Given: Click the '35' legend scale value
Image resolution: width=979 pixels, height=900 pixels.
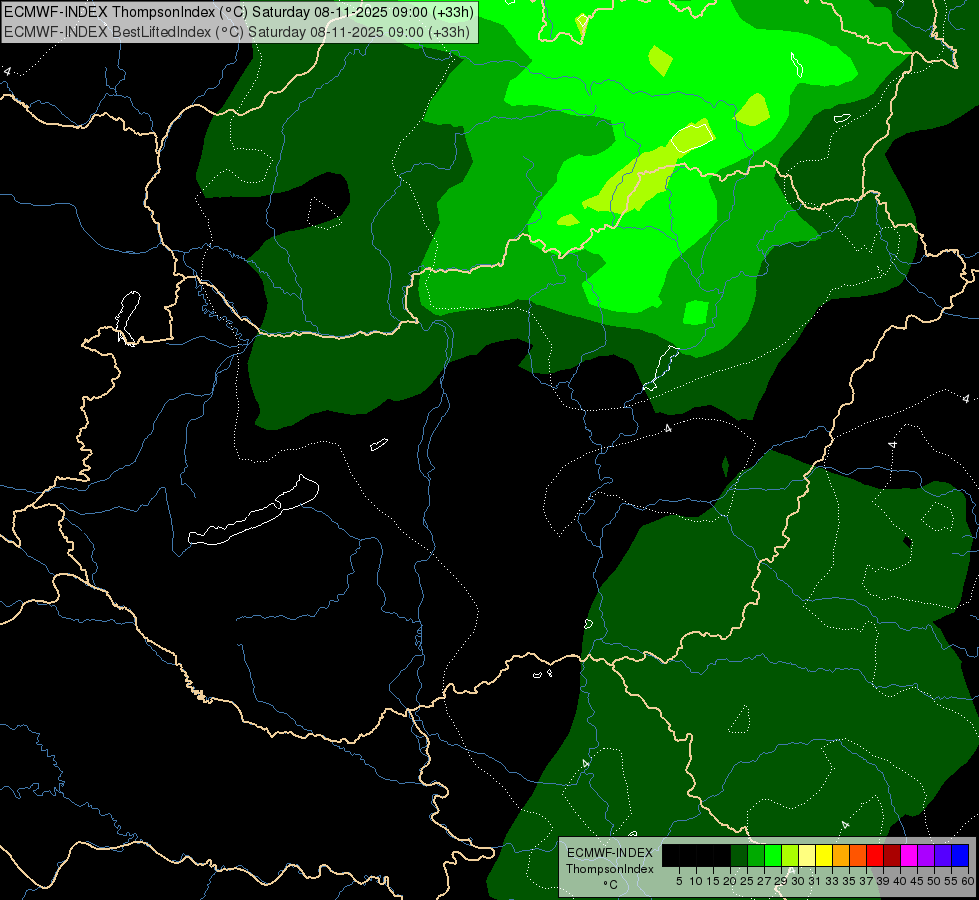Looking at the screenshot, I should [x=849, y=881].
